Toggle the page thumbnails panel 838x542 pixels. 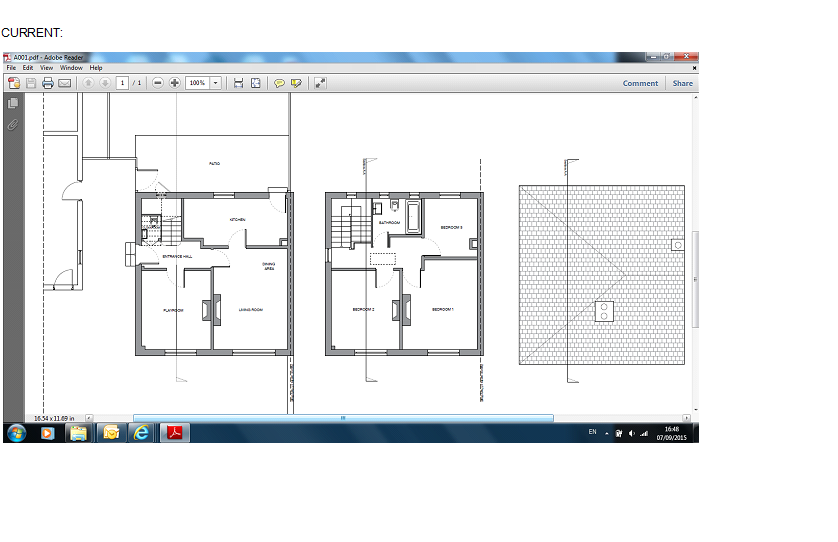tap(13, 103)
